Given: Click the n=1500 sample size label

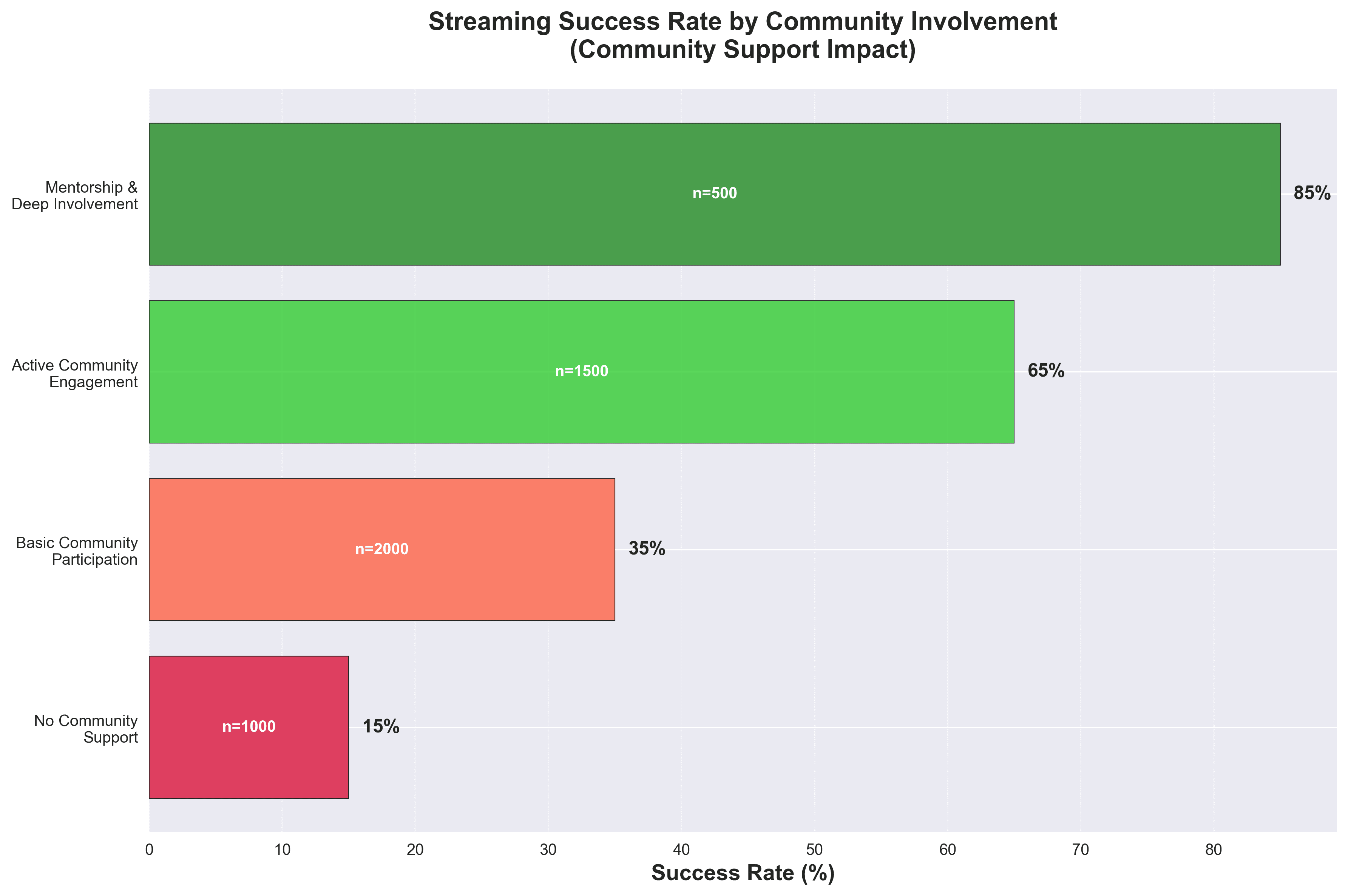Looking at the screenshot, I should click(x=582, y=371).
